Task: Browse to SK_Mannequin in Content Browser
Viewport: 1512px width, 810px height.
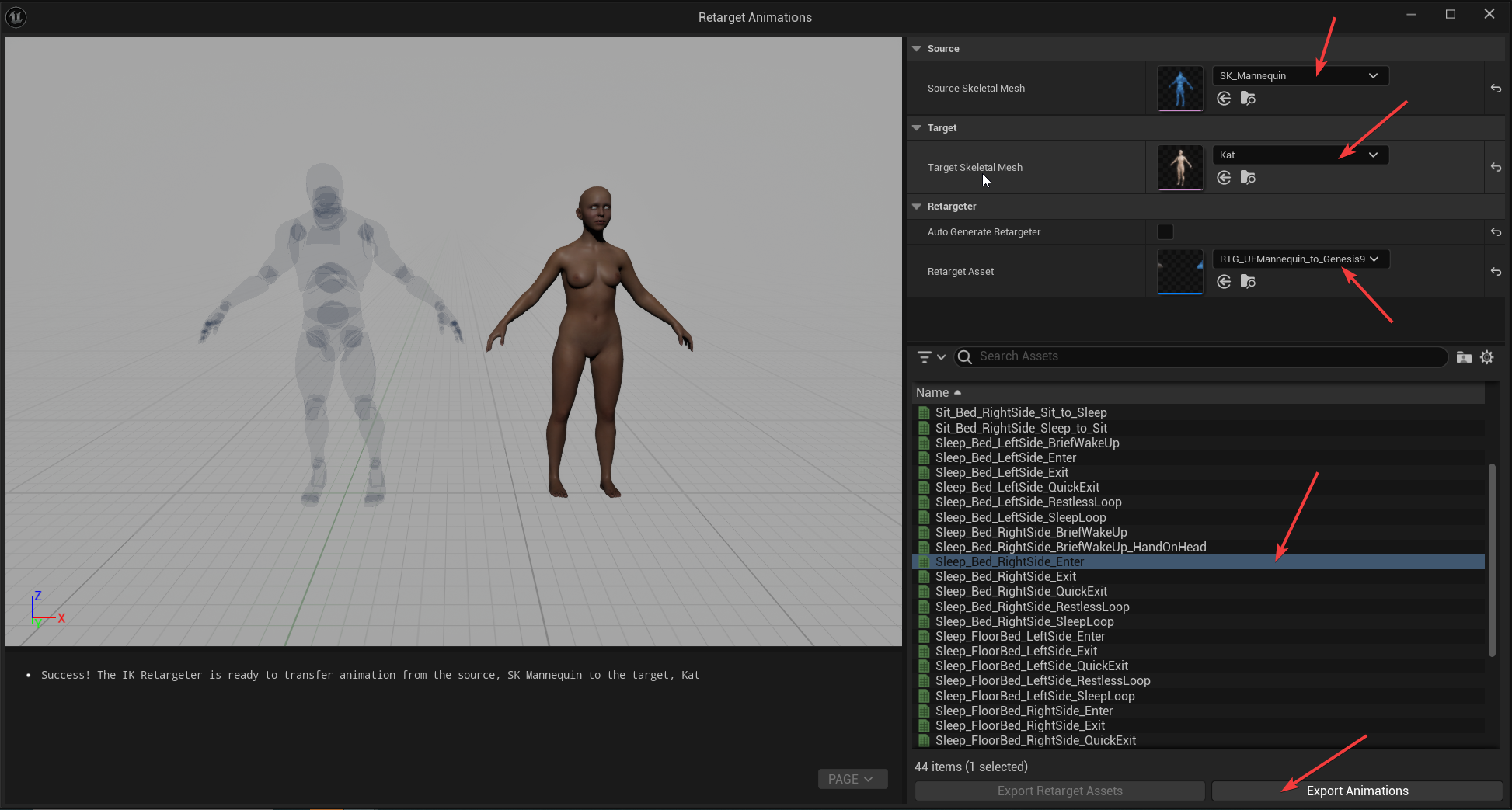Action: point(1248,98)
